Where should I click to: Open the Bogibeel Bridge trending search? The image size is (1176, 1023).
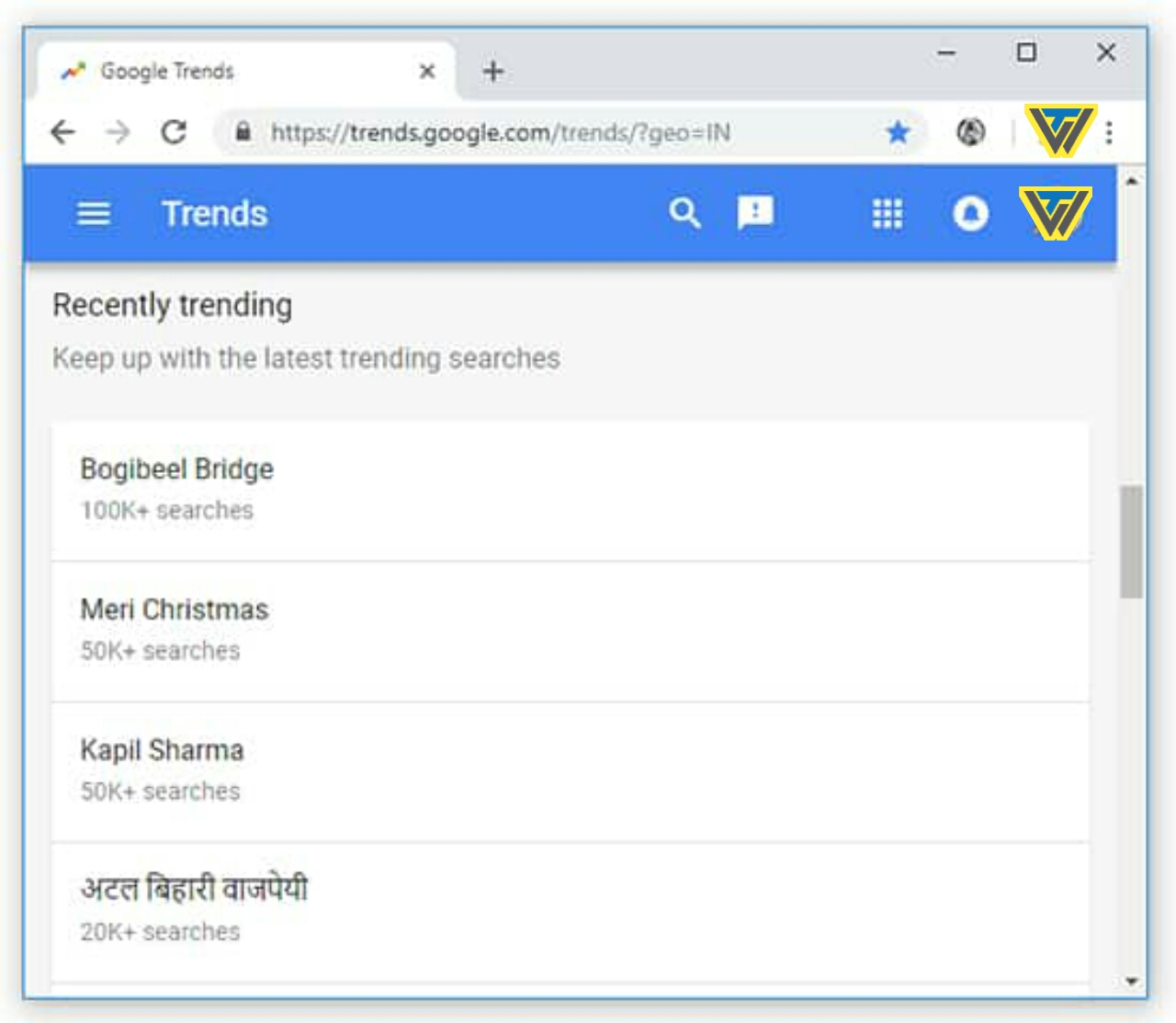click(177, 468)
